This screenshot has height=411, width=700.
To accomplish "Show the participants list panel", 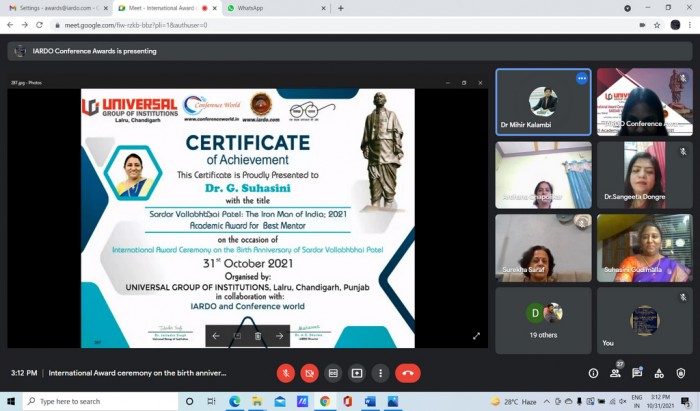I will point(615,373).
